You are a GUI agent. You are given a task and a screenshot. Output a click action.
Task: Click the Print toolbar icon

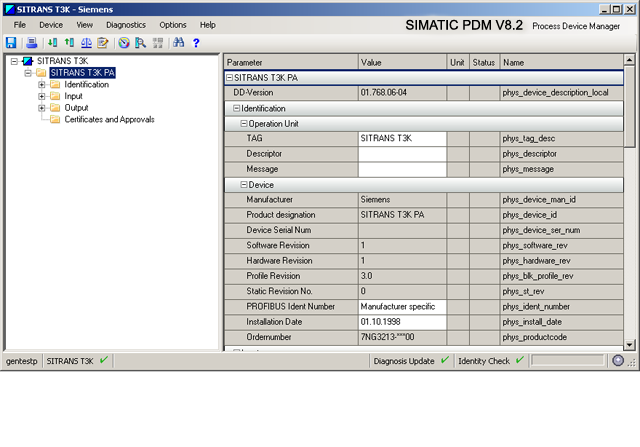pyautogui.click(x=32, y=43)
